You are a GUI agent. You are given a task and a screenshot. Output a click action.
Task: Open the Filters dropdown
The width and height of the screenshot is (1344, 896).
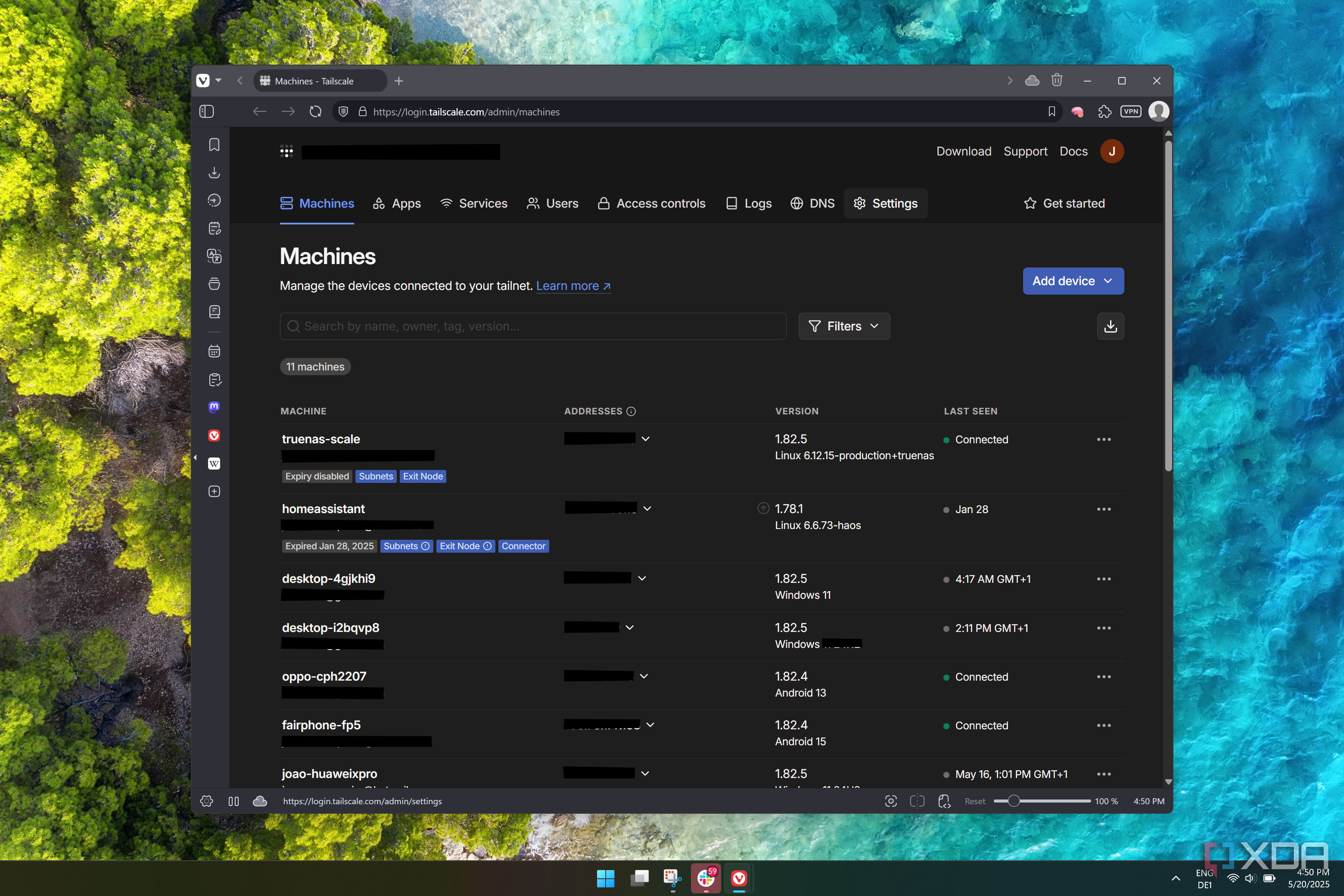click(x=843, y=326)
